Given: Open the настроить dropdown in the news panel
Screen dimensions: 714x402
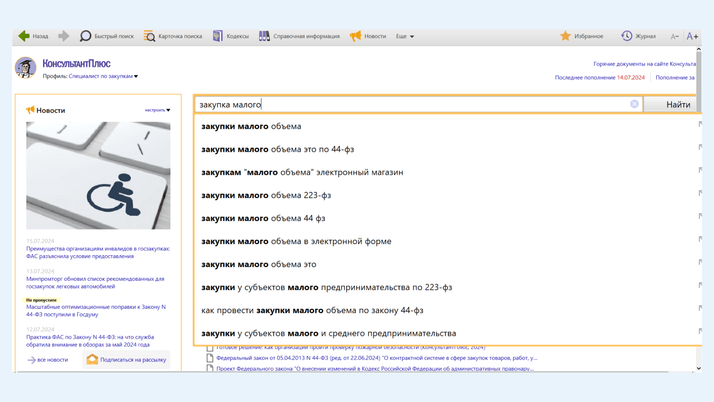Looking at the screenshot, I should click(x=157, y=110).
